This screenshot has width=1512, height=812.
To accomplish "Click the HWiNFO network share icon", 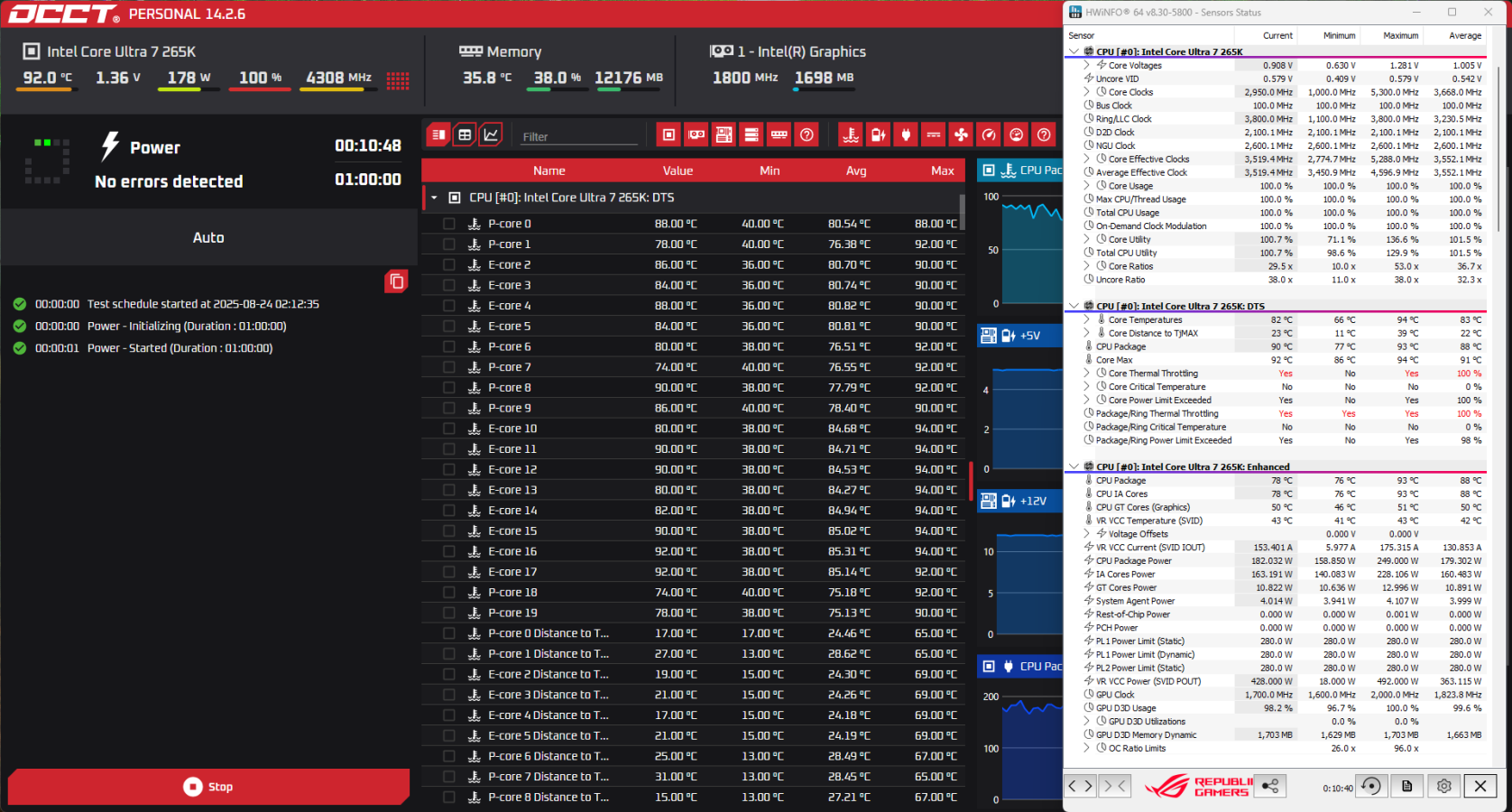I will 1270,786.
